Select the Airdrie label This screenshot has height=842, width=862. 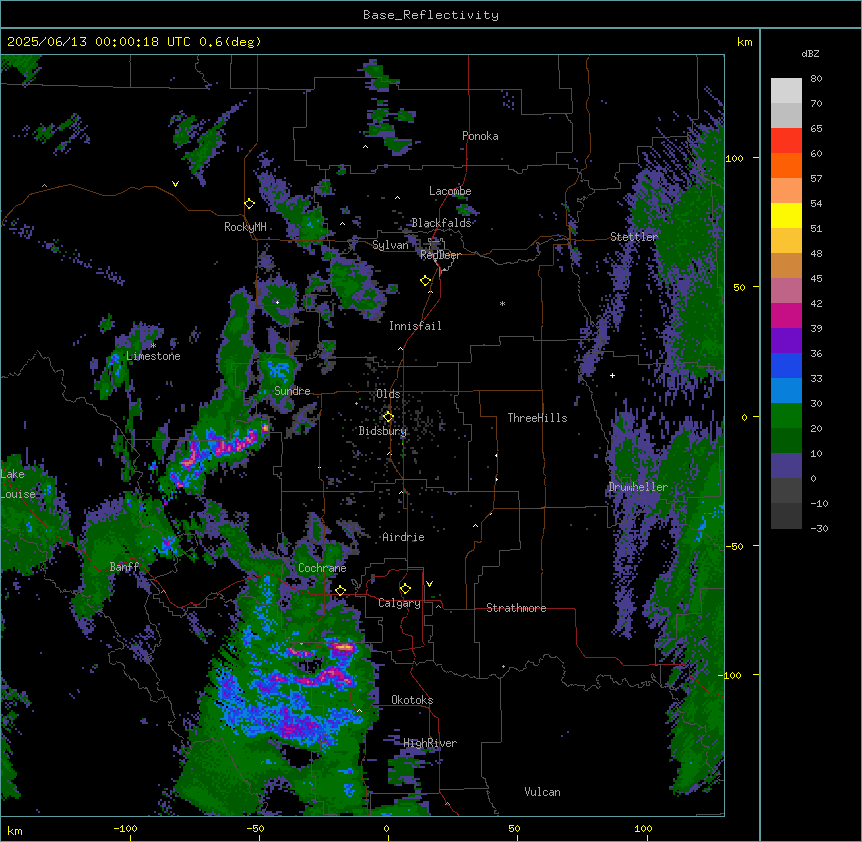(x=403, y=537)
